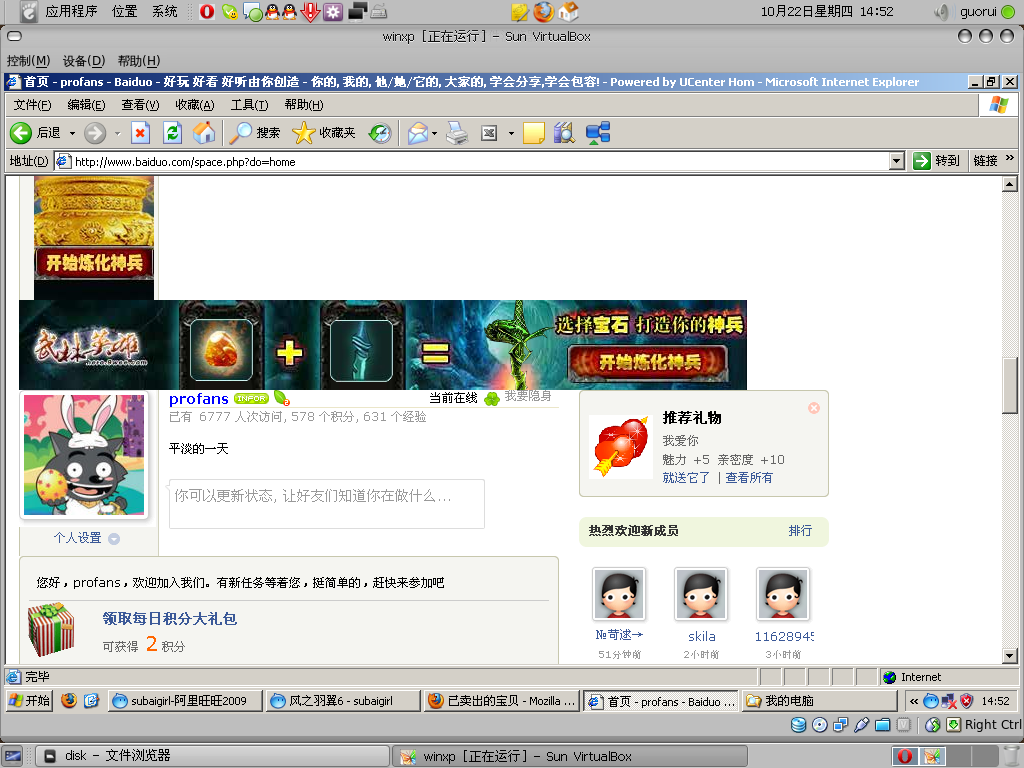Click the web page scroll down arrow
The width and height of the screenshot is (1024, 768).
1010,656
